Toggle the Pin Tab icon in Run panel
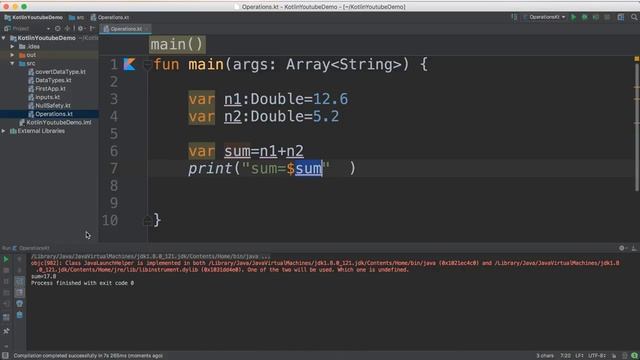The height and width of the screenshot is (360, 640). (6, 331)
